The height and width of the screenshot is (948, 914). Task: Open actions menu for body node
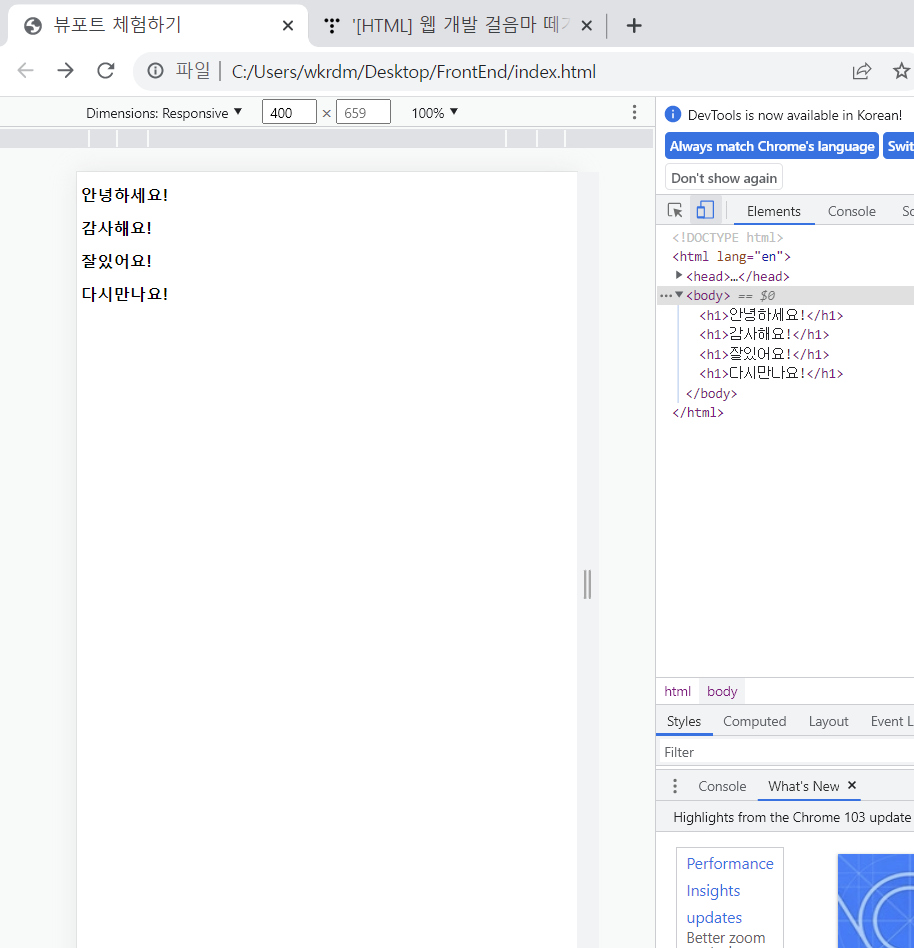tap(666, 296)
